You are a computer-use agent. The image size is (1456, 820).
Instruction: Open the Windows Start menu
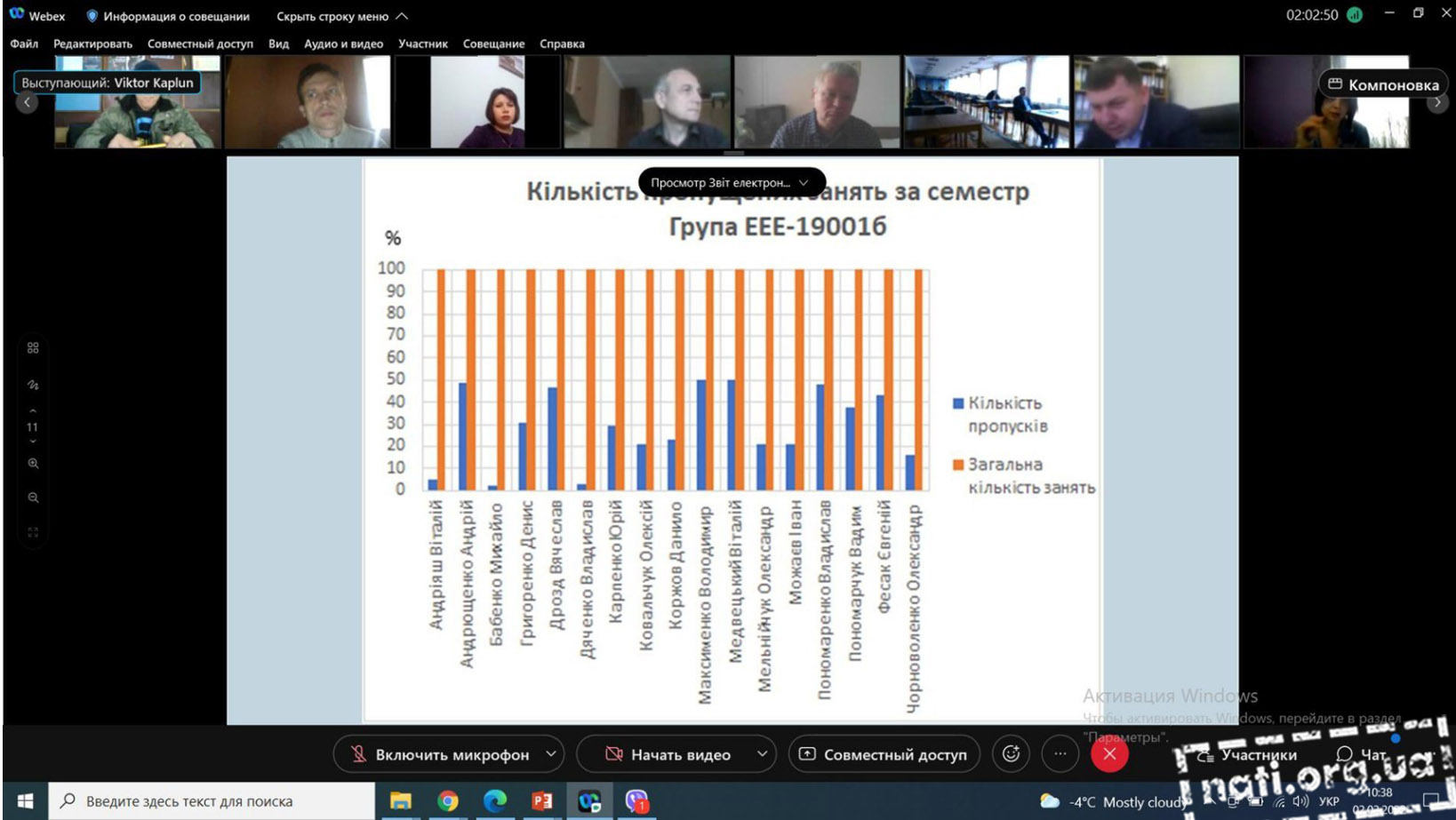pyautogui.click(x=25, y=801)
